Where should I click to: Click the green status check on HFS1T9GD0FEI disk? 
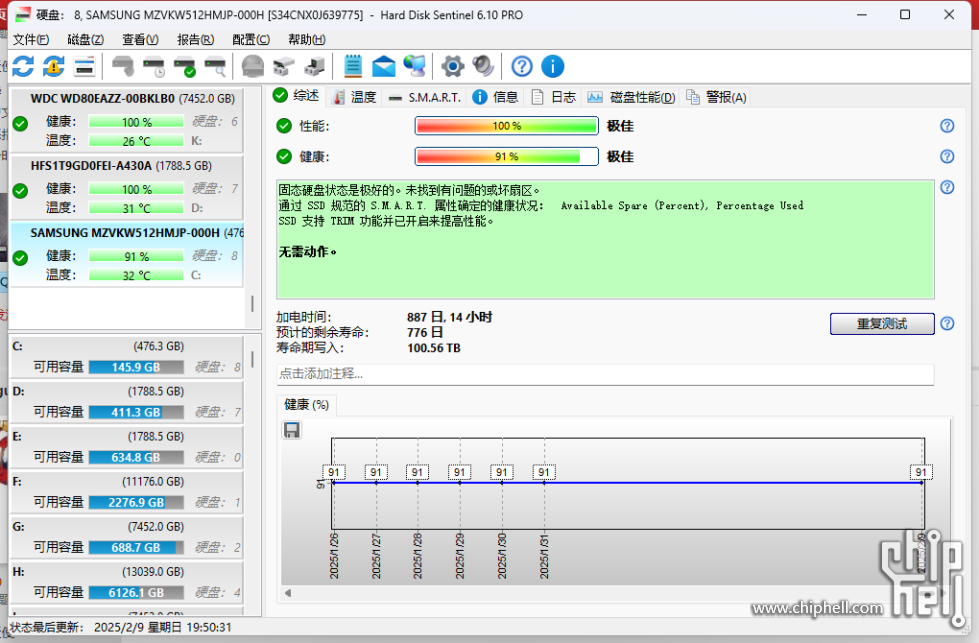click(x=21, y=190)
